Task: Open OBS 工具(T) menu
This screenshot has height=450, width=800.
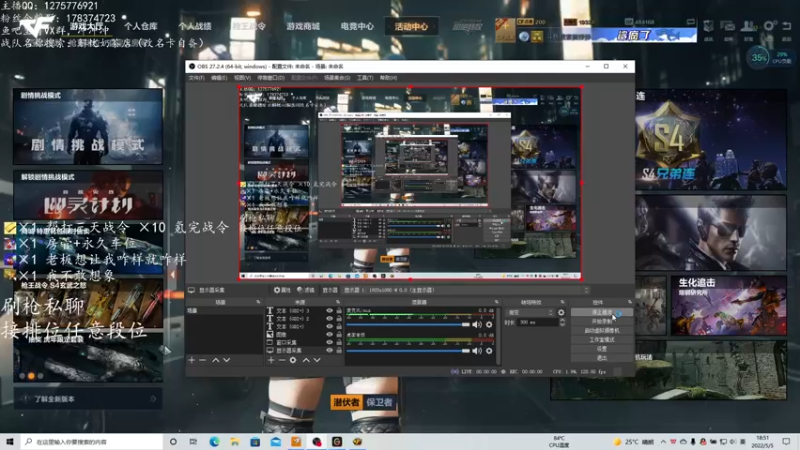Action: (365, 78)
